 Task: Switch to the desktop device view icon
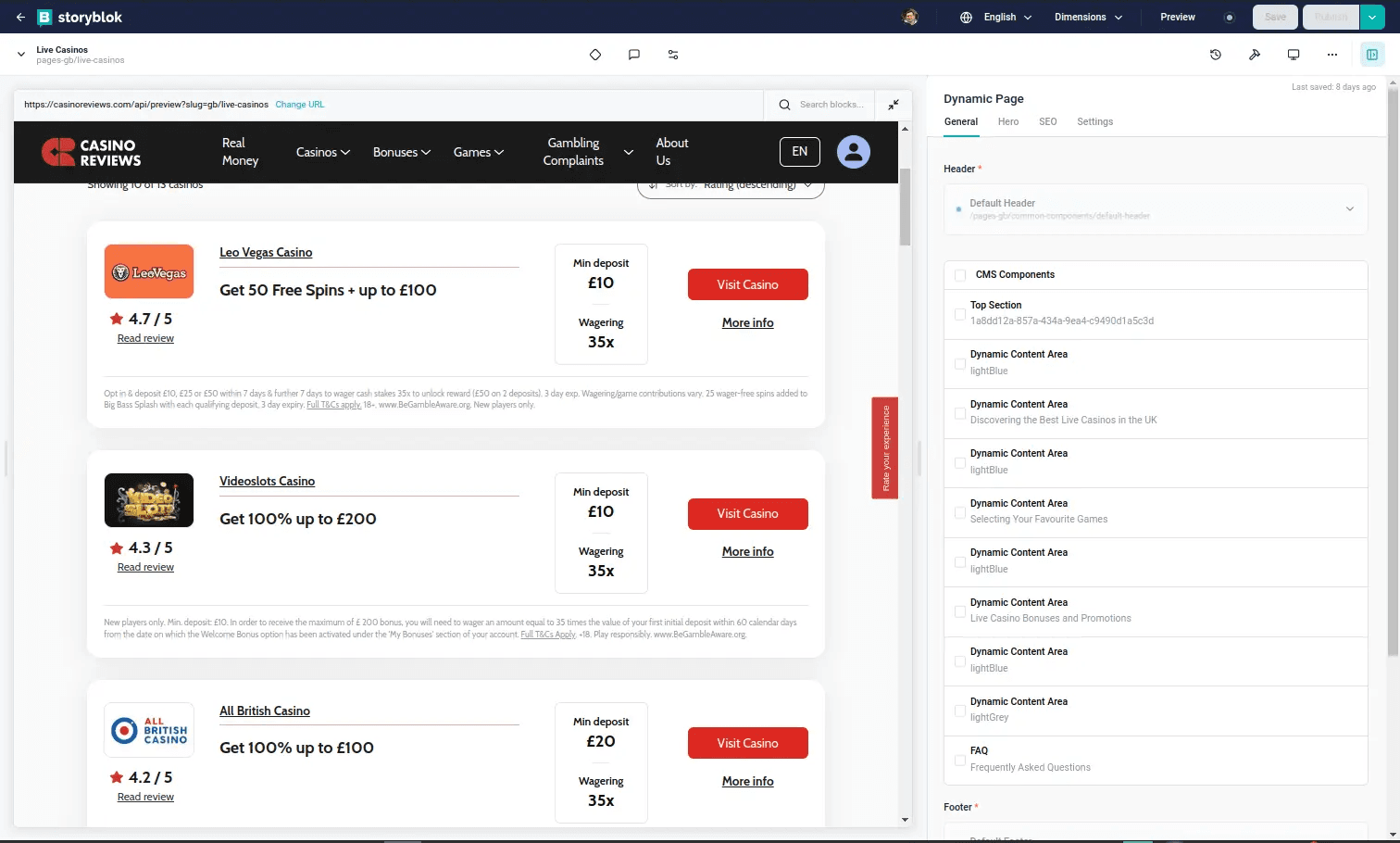tap(1294, 55)
